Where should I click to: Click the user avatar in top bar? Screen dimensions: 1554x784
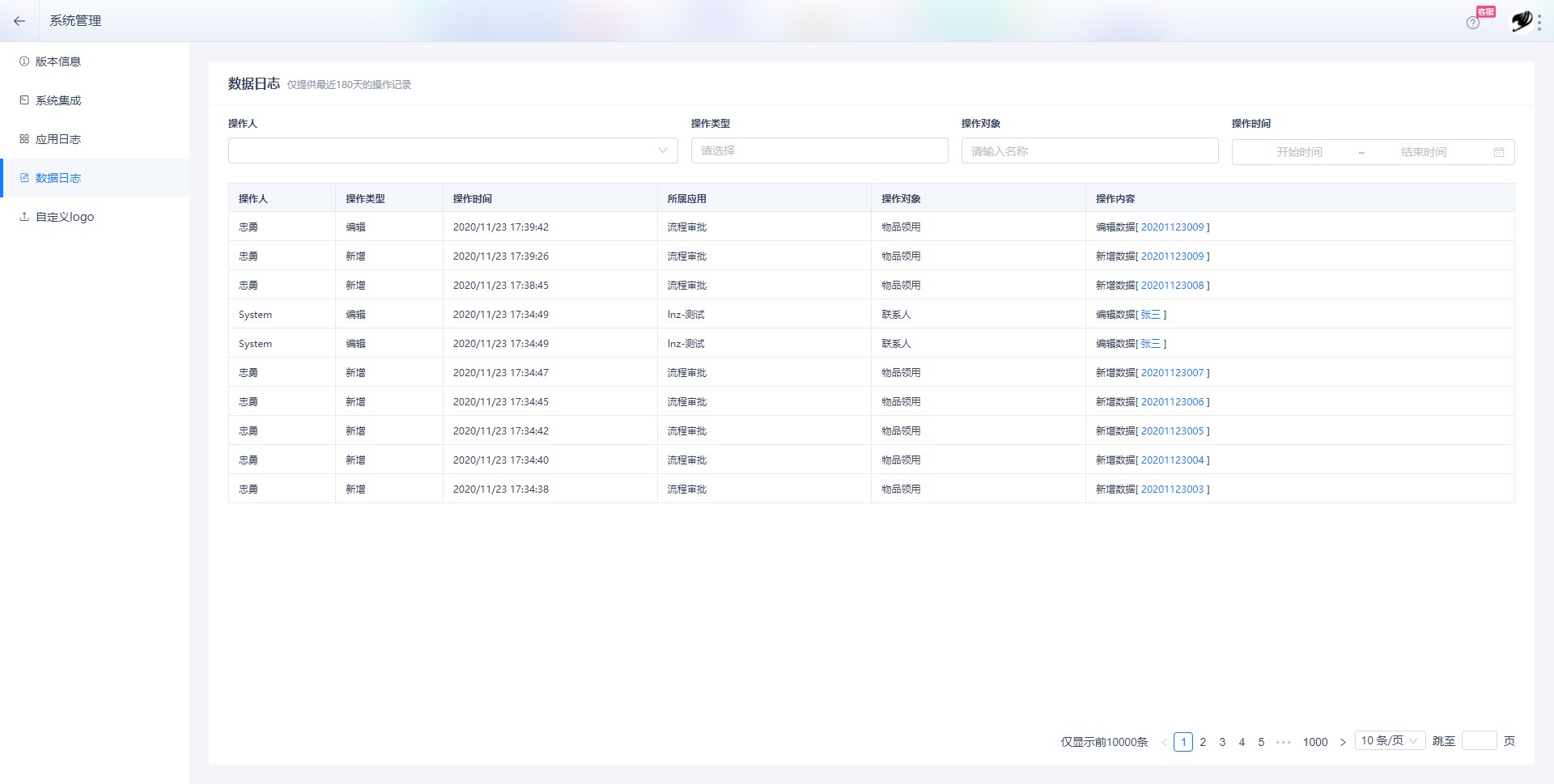[1522, 21]
